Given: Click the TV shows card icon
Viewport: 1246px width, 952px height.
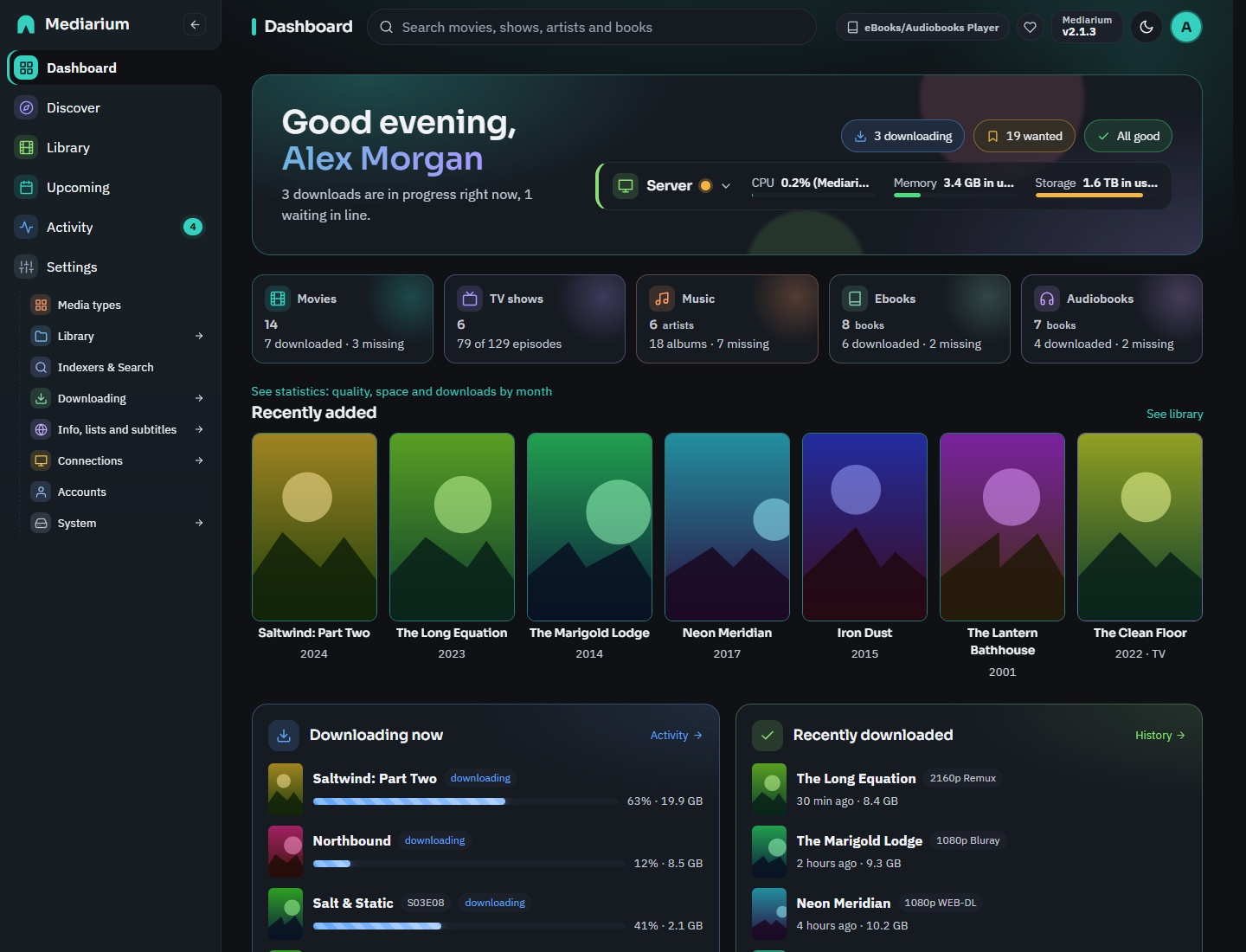Looking at the screenshot, I should point(470,299).
